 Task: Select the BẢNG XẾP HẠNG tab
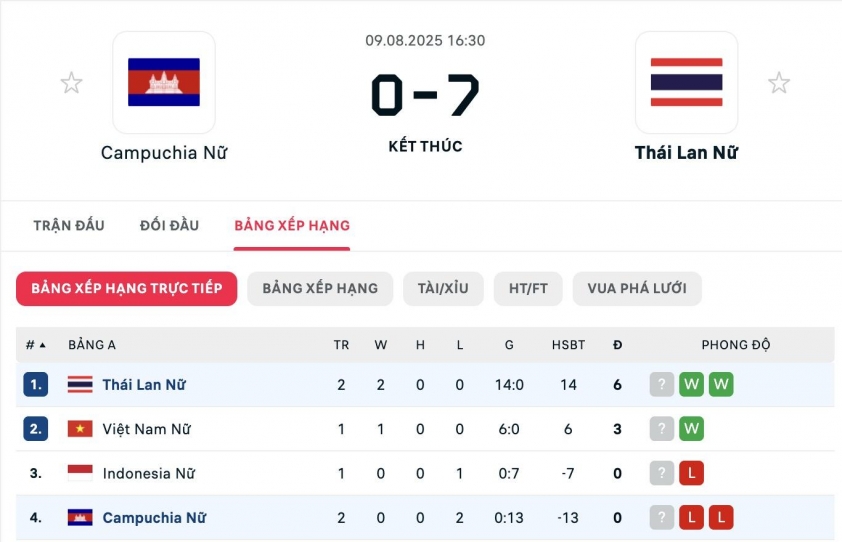[292, 225]
